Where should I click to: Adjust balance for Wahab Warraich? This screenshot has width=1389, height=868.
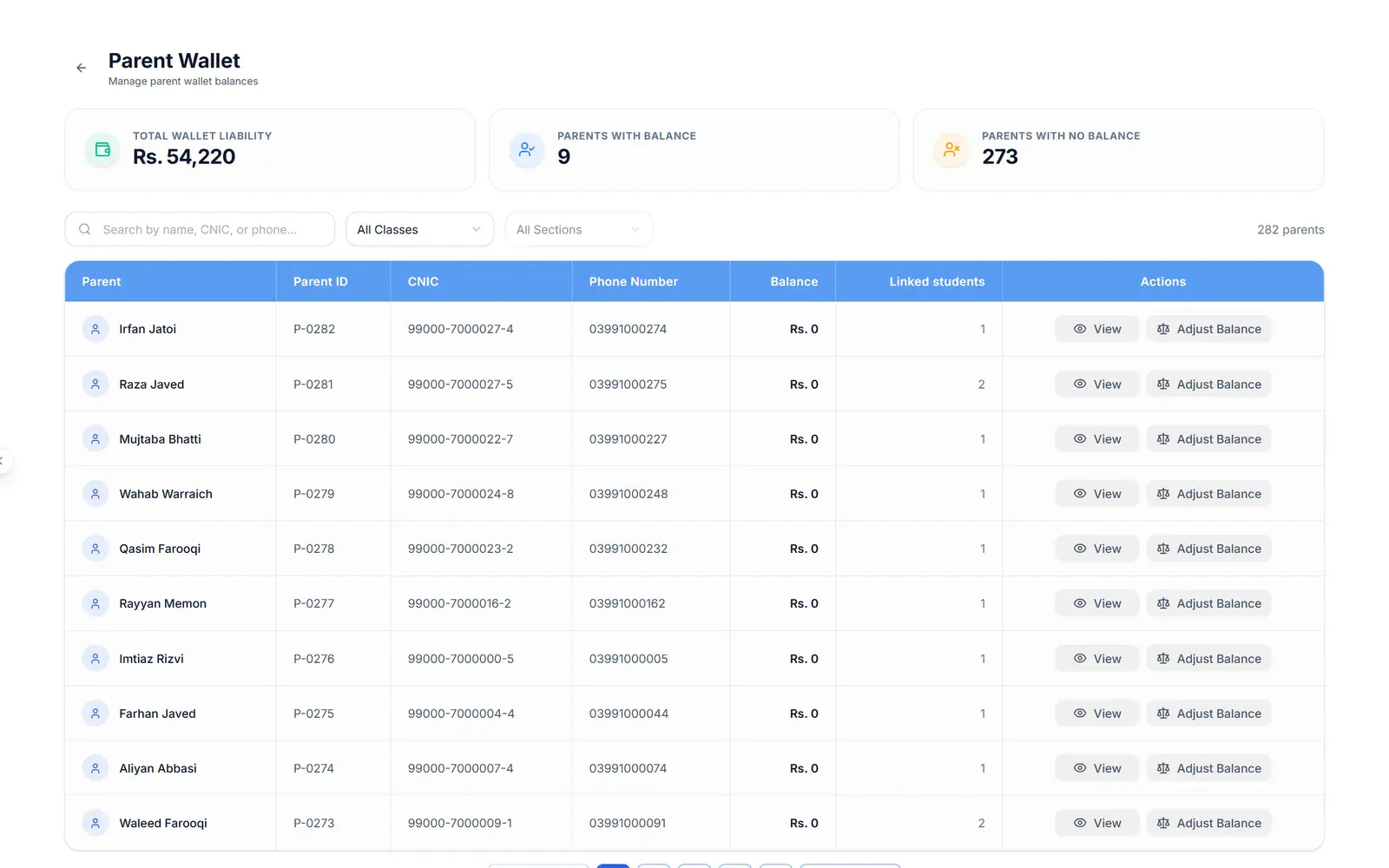click(1209, 494)
